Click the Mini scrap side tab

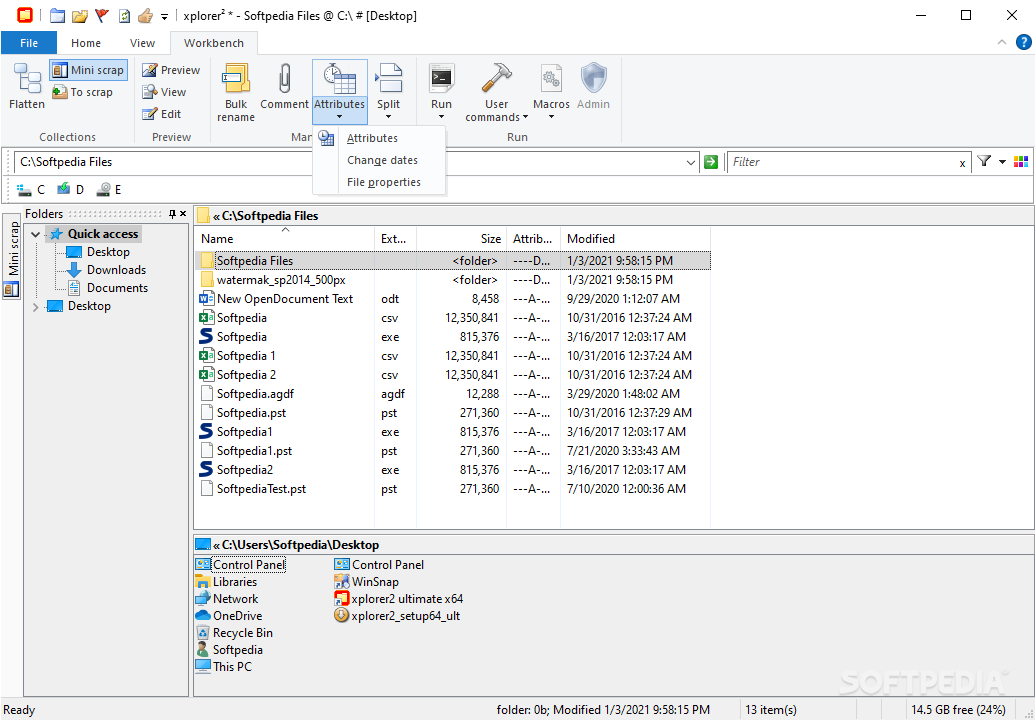(x=13, y=256)
